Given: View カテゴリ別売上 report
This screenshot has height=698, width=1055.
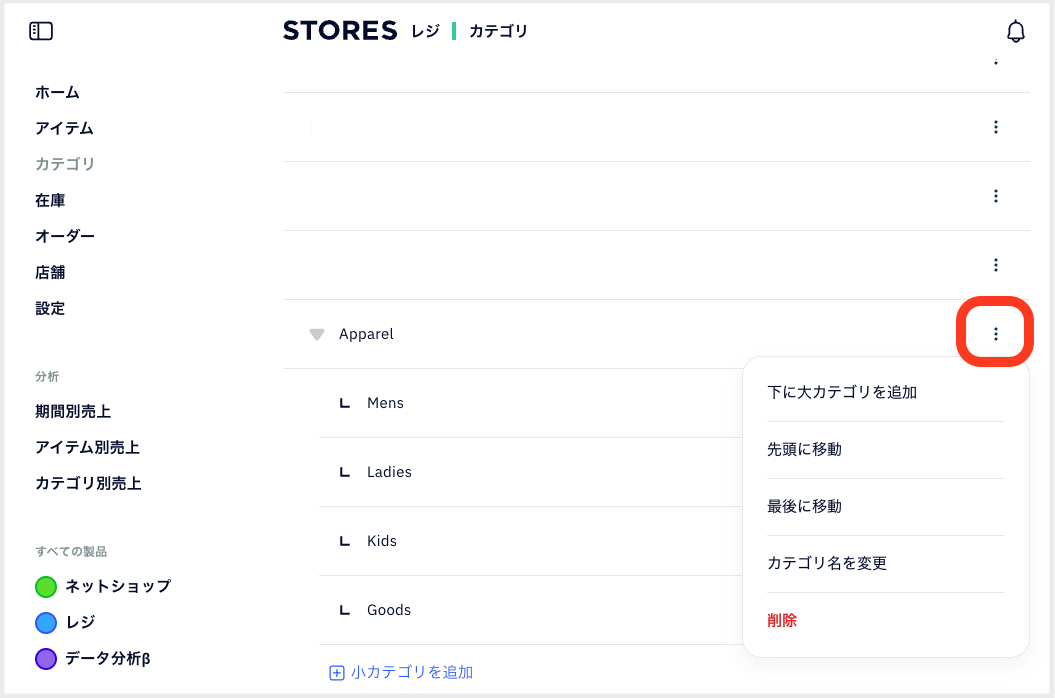Looking at the screenshot, I should click(88, 483).
